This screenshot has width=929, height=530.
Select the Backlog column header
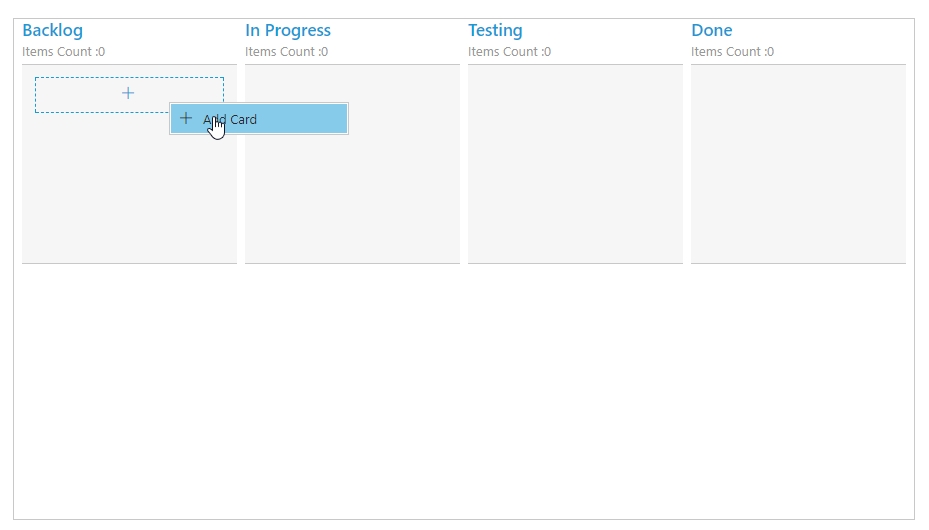tap(52, 31)
